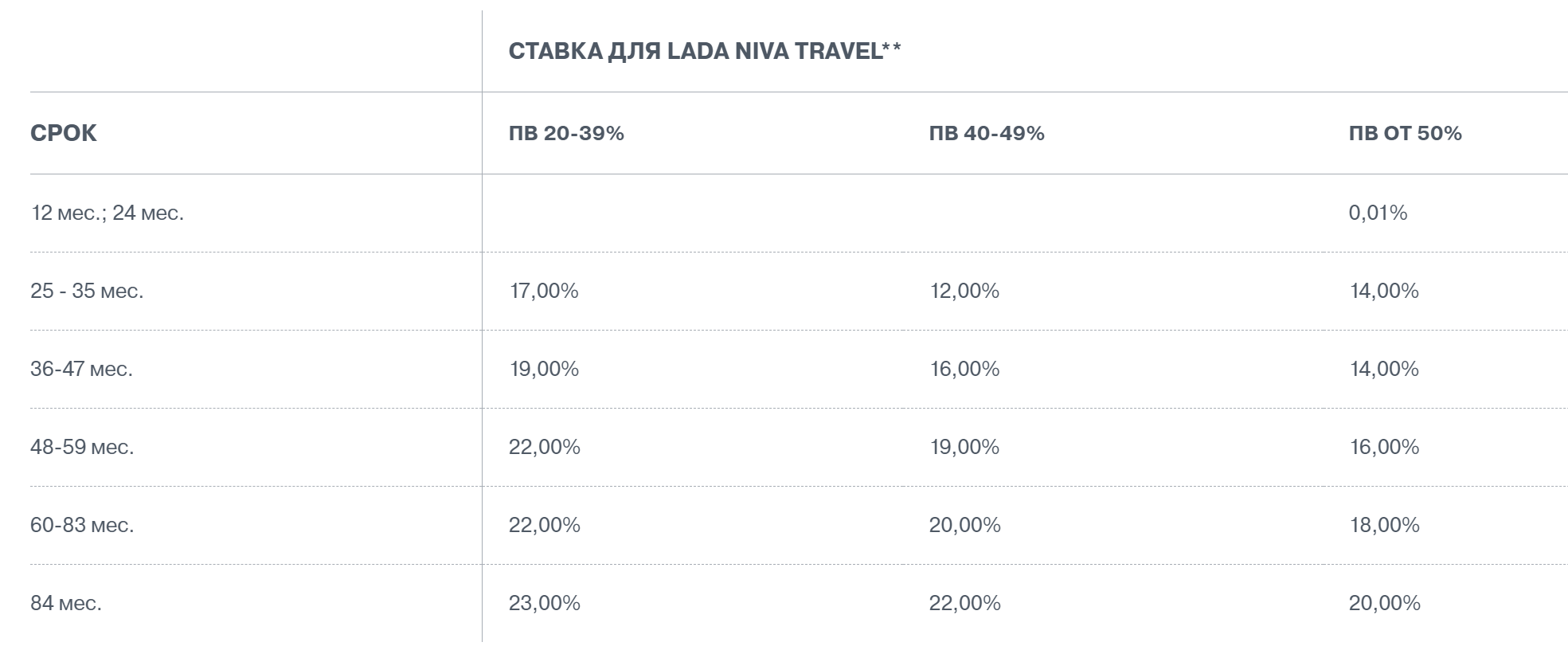The width and height of the screenshot is (1568, 646).
Task: Click the 18,00% rate cell
Action: pos(1385,525)
